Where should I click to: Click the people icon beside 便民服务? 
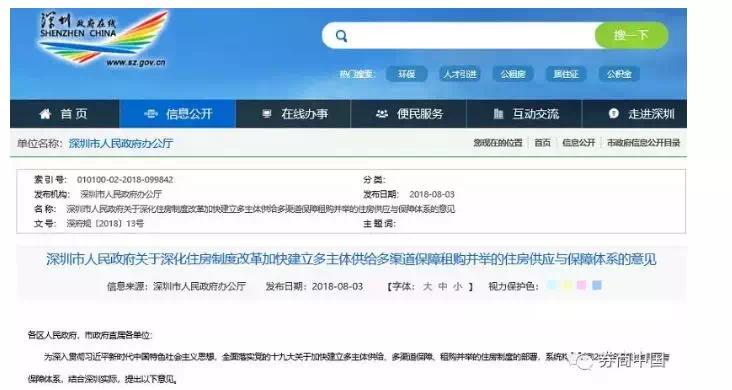tap(382, 113)
